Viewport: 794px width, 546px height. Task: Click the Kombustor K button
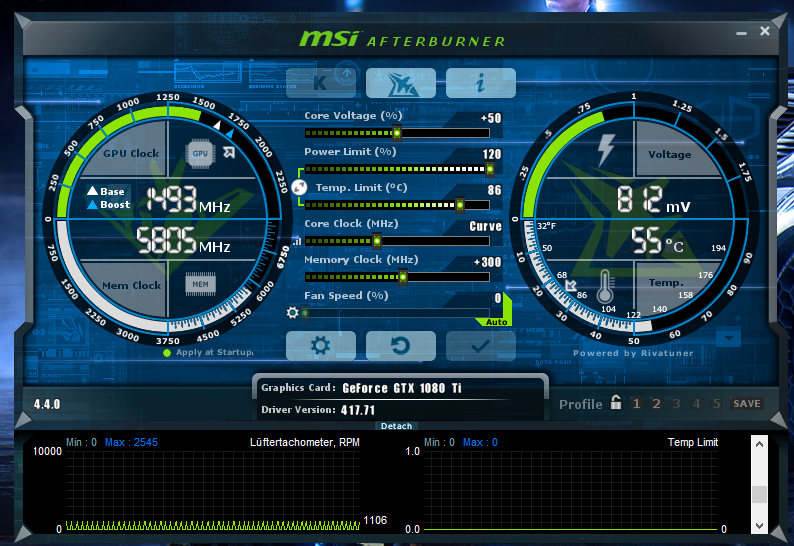[x=321, y=83]
